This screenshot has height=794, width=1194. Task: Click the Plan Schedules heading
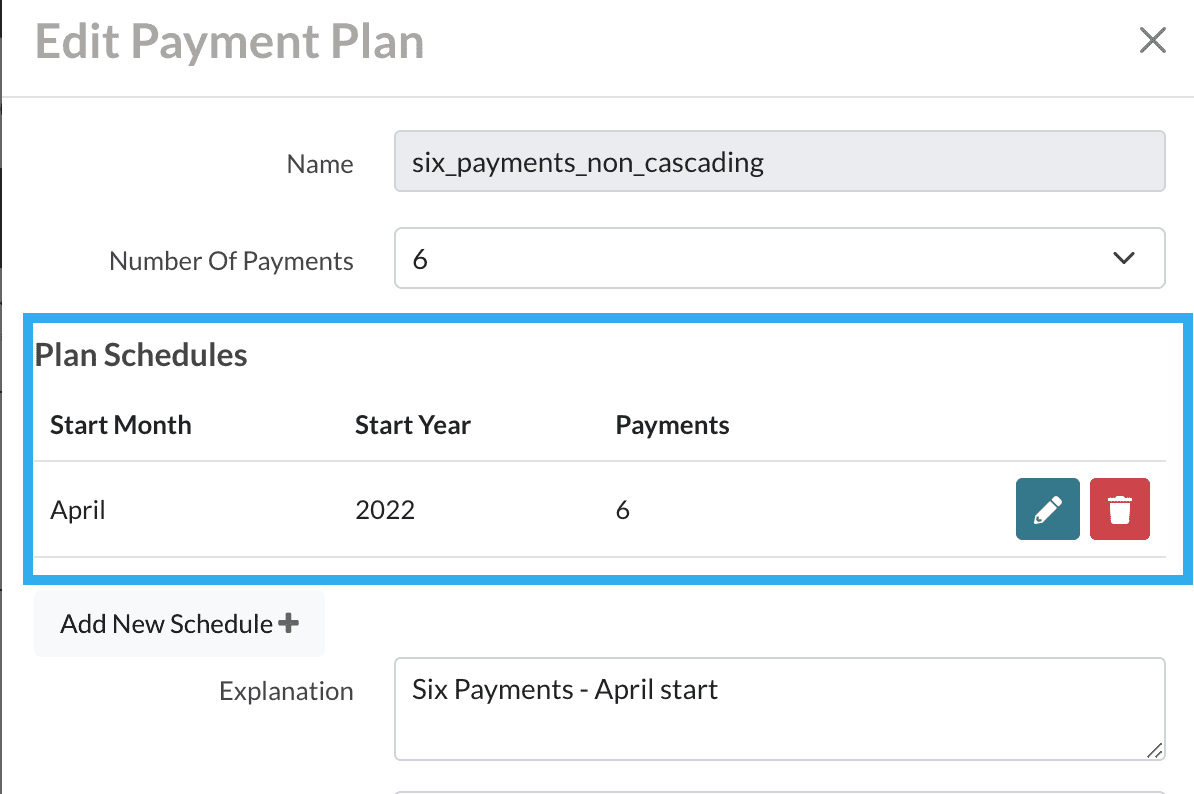(141, 355)
